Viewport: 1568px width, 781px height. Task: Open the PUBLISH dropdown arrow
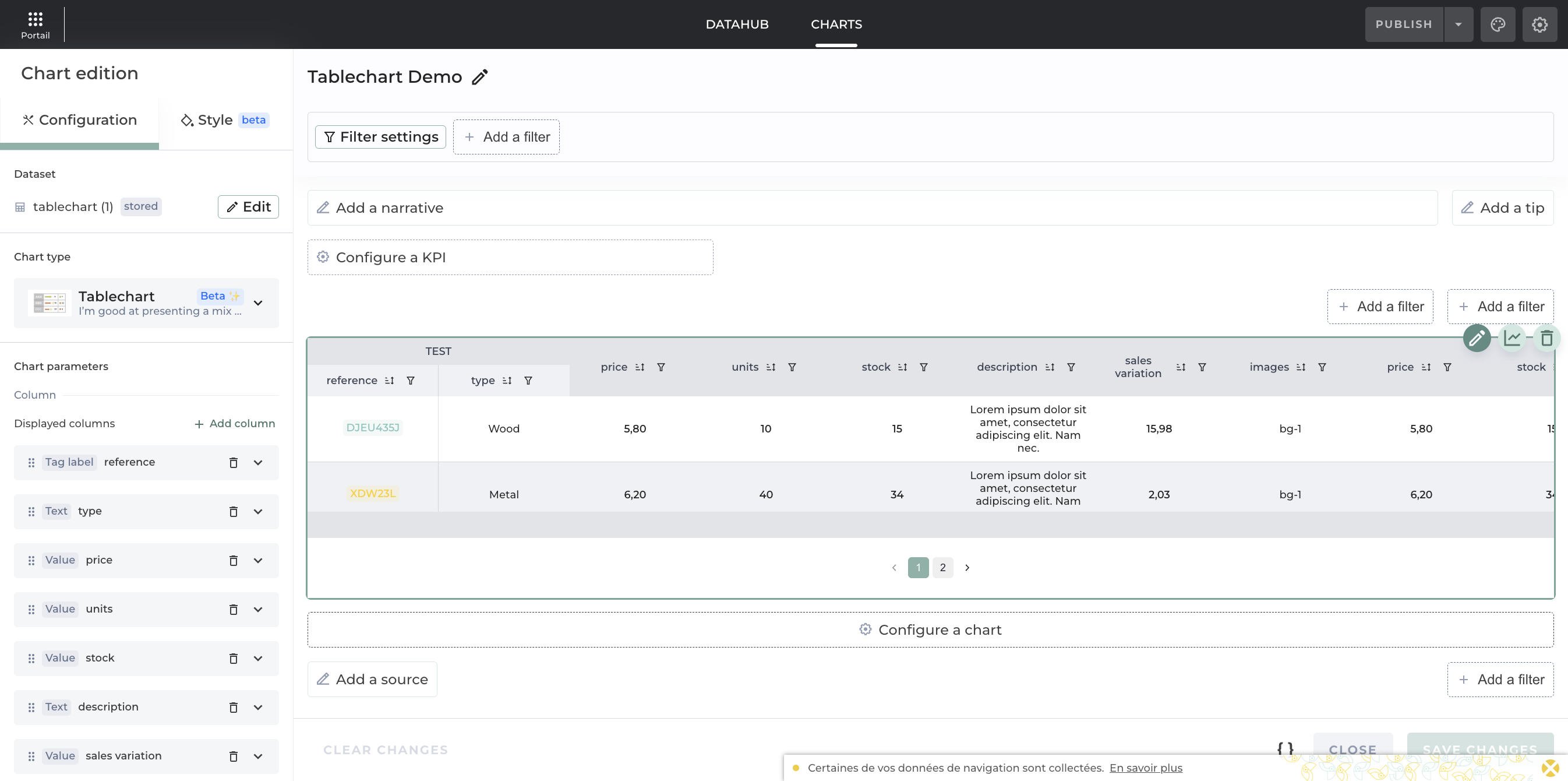pos(1458,24)
